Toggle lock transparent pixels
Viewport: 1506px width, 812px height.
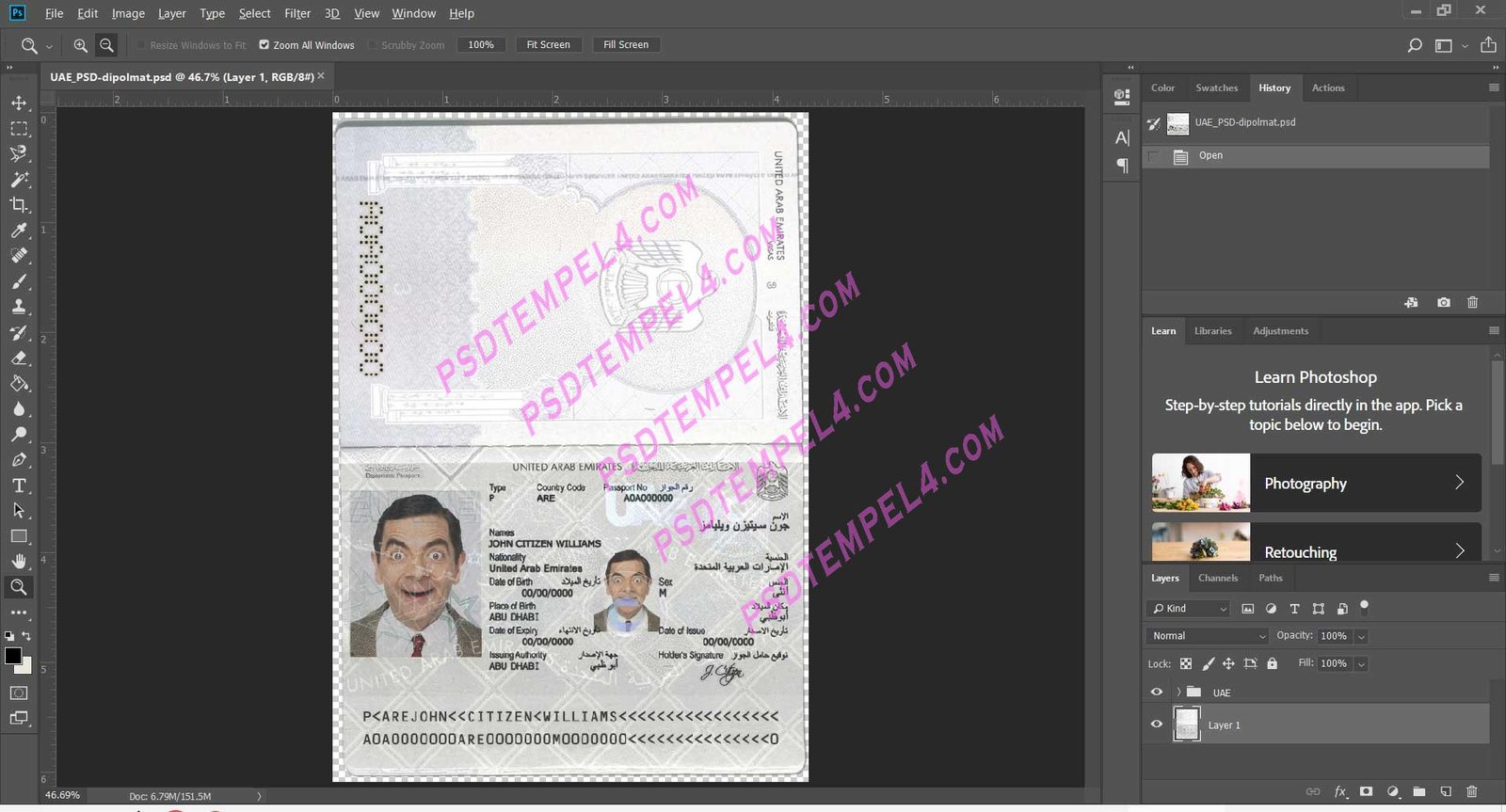1186,663
